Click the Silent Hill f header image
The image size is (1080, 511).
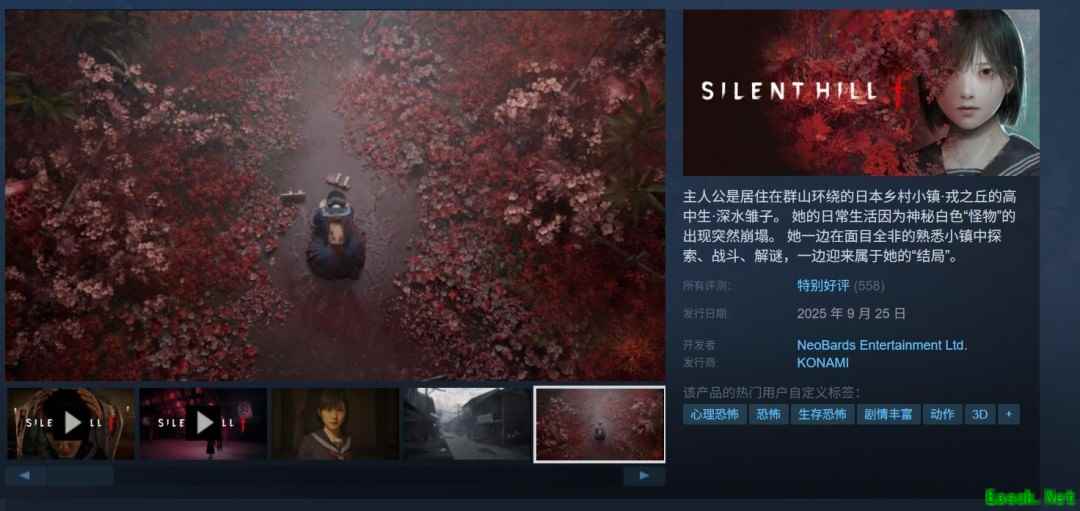tap(861, 92)
